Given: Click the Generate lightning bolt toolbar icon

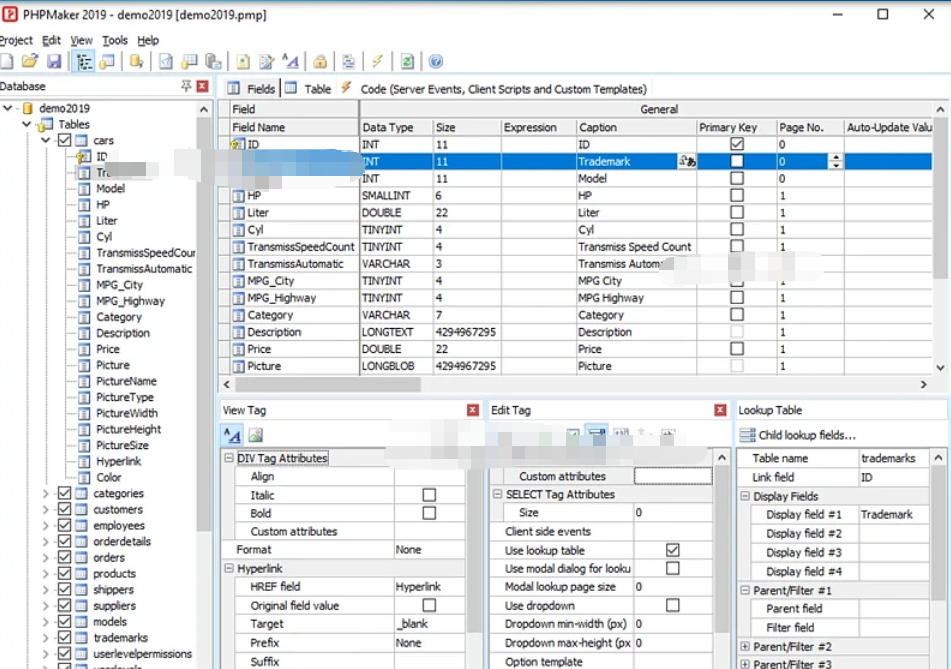Looking at the screenshot, I should click(x=377, y=61).
